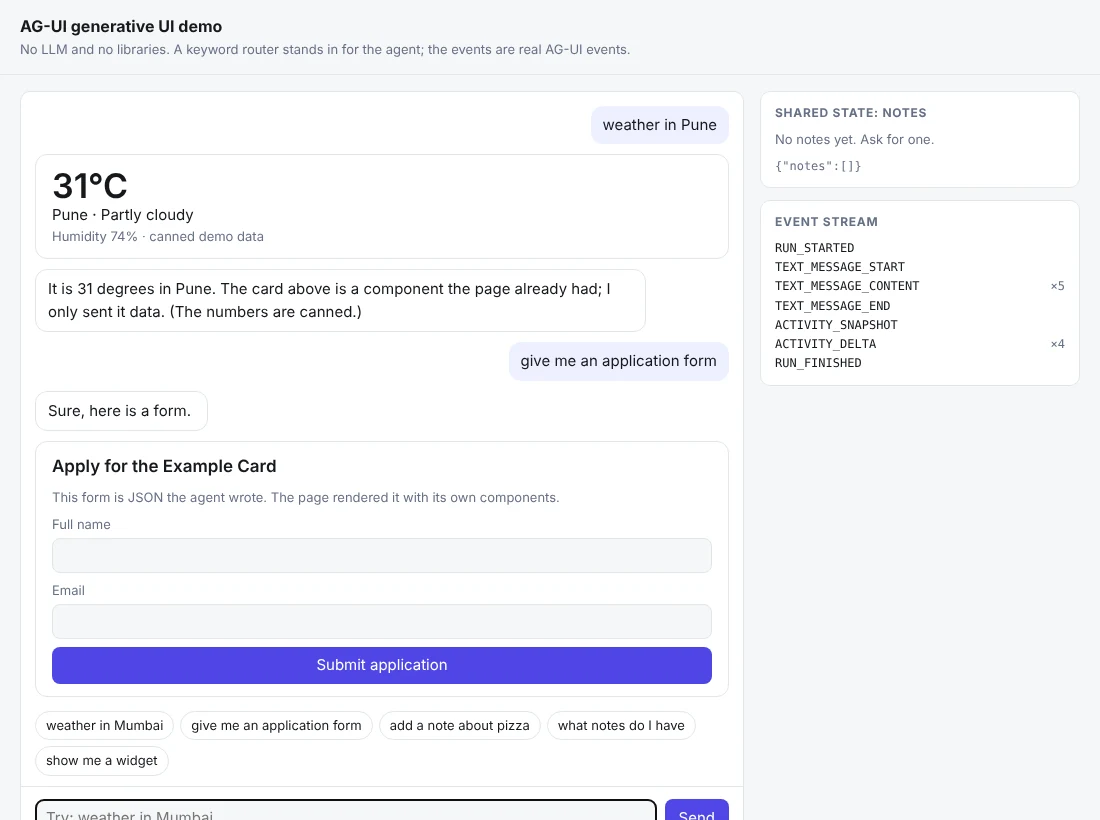Click into the chat message input box
The height and width of the screenshot is (820, 1100).
pyautogui.click(x=346, y=811)
